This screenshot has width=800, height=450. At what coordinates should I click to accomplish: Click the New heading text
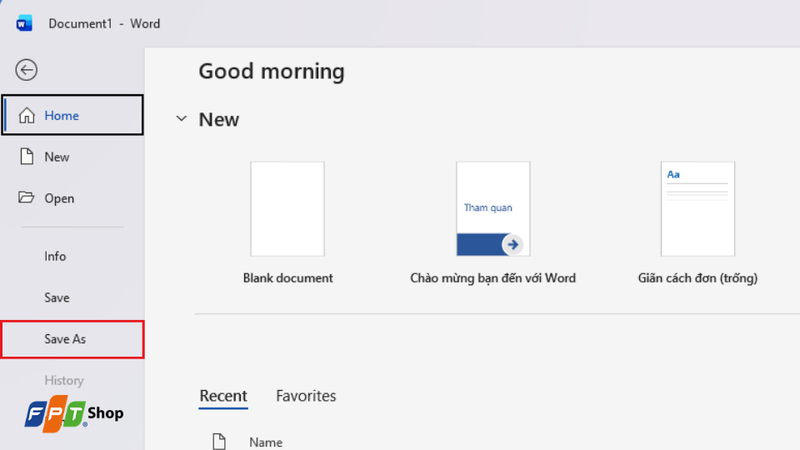point(219,119)
